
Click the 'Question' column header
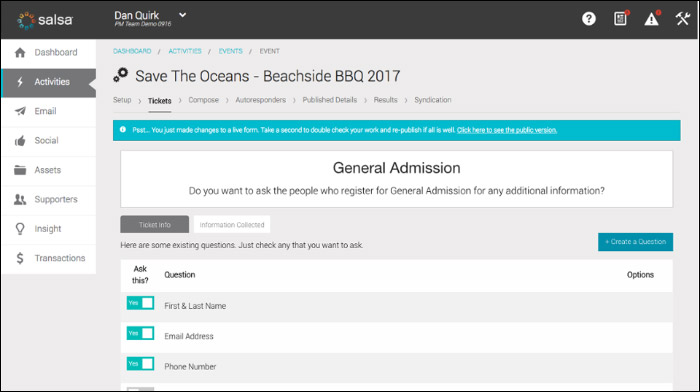179,275
